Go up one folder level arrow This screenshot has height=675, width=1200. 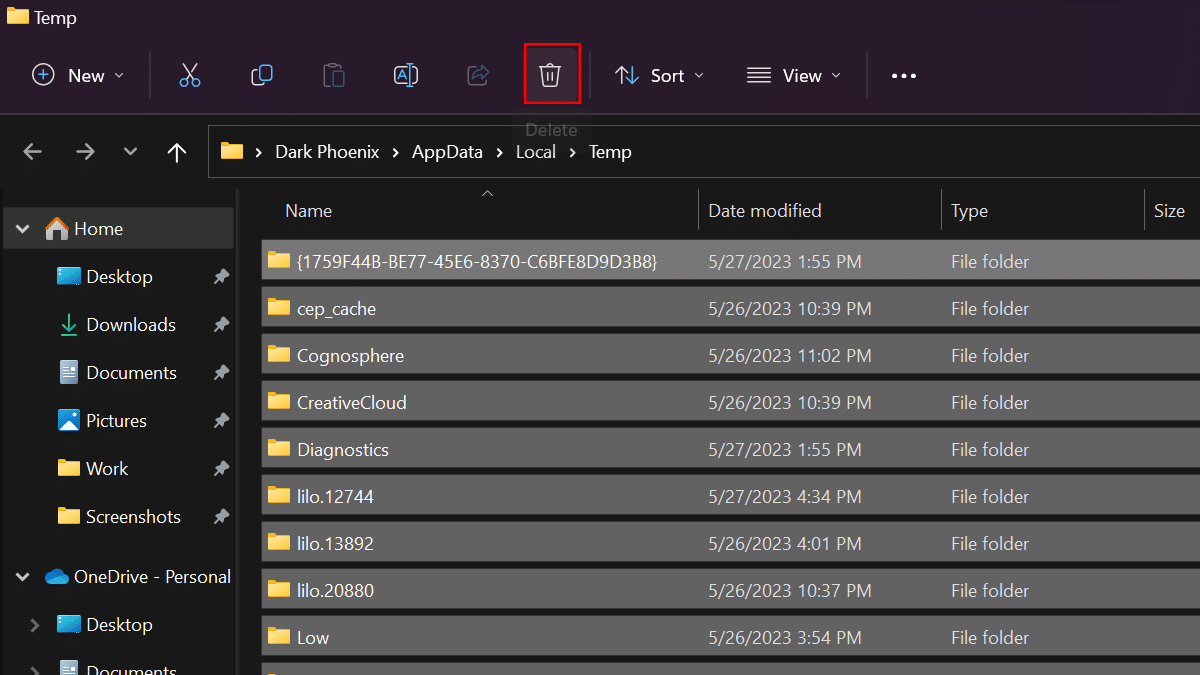[177, 152]
